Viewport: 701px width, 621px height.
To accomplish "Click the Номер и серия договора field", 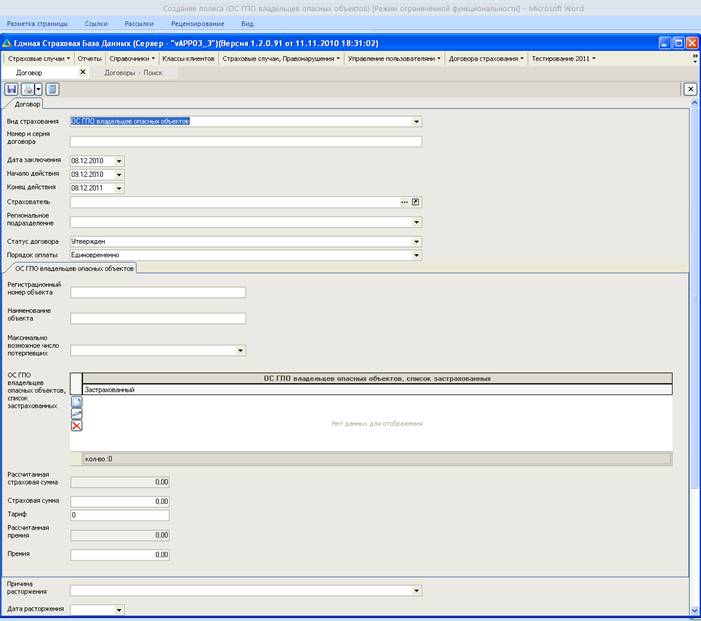I will point(245,142).
